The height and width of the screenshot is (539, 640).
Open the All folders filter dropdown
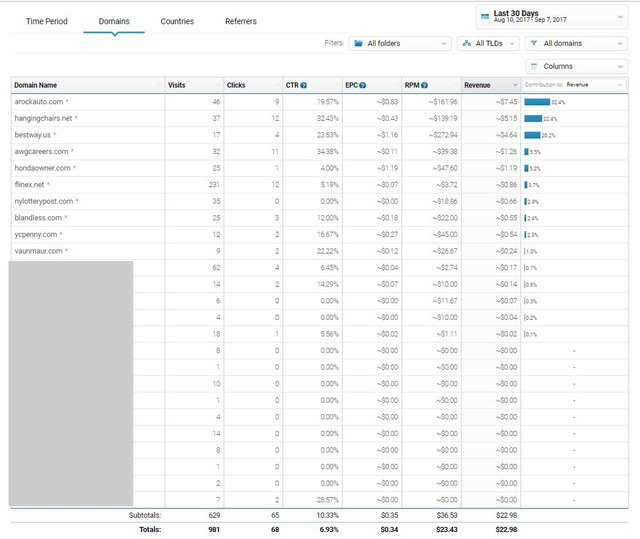pos(400,43)
